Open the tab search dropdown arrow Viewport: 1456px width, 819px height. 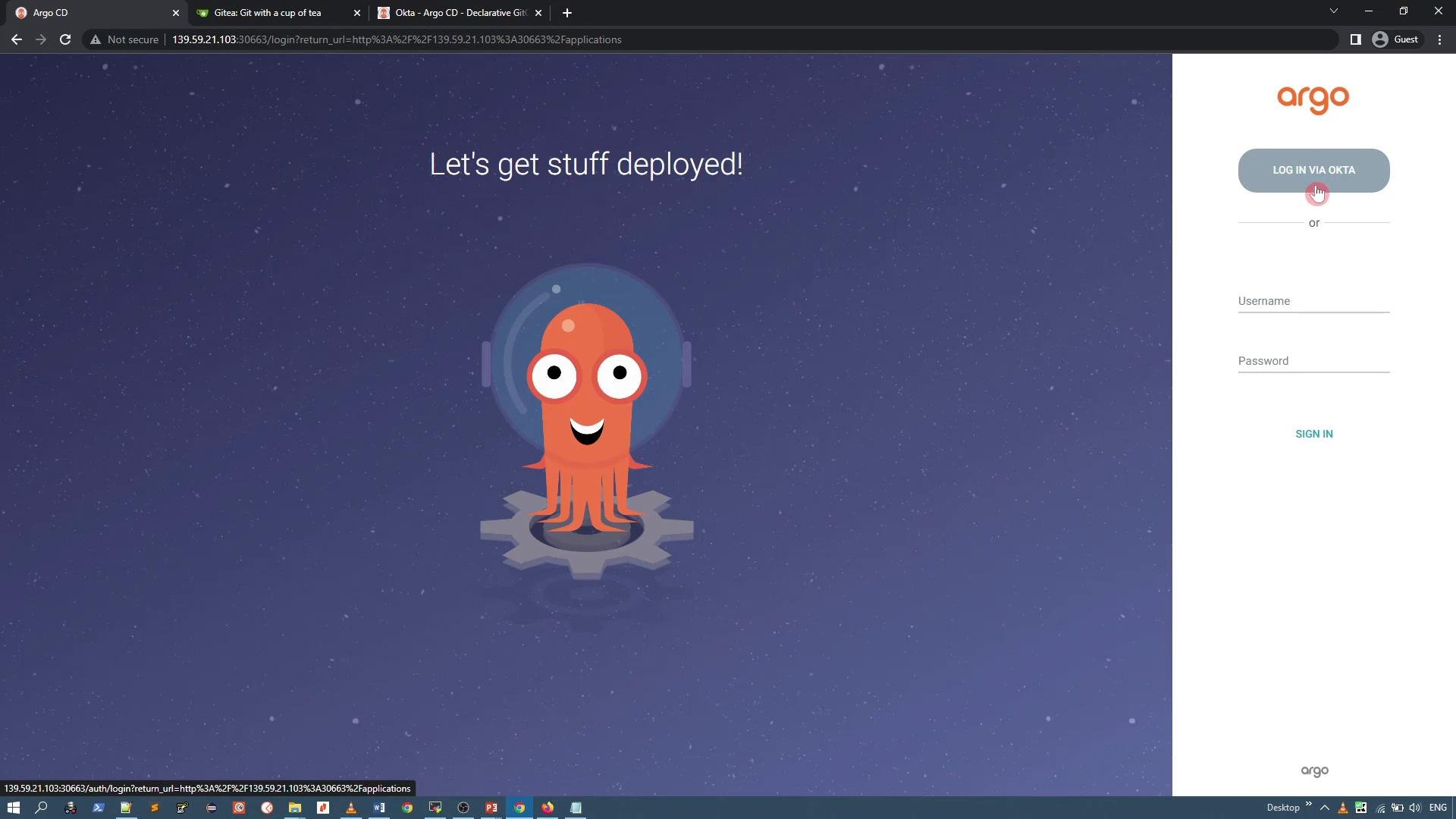click(x=1333, y=11)
